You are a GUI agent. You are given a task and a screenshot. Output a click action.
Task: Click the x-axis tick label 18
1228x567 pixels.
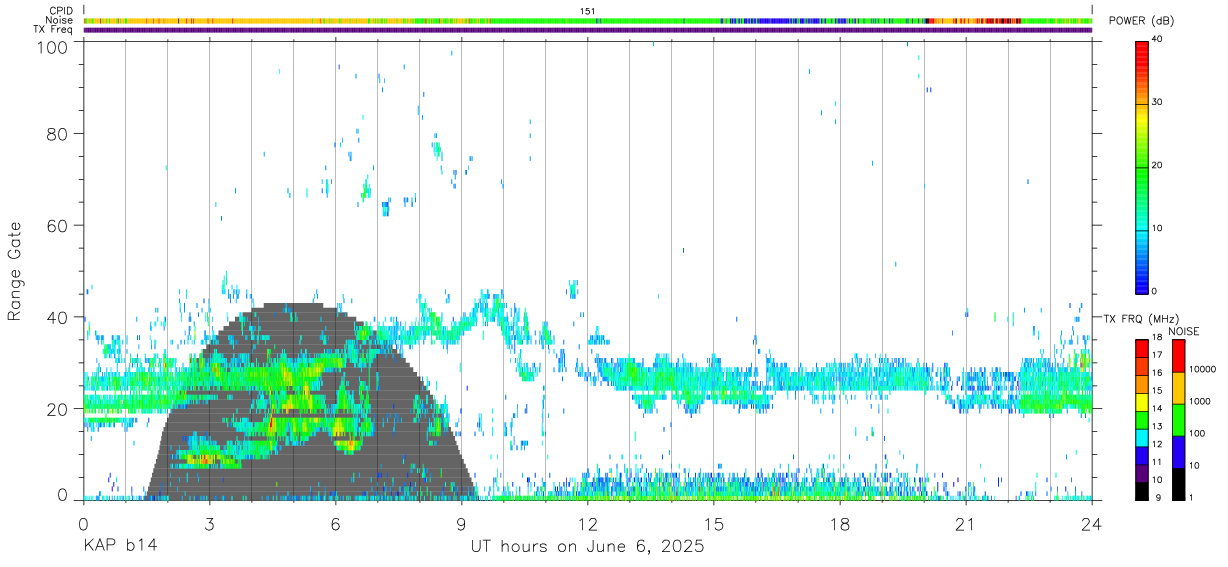click(x=839, y=524)
